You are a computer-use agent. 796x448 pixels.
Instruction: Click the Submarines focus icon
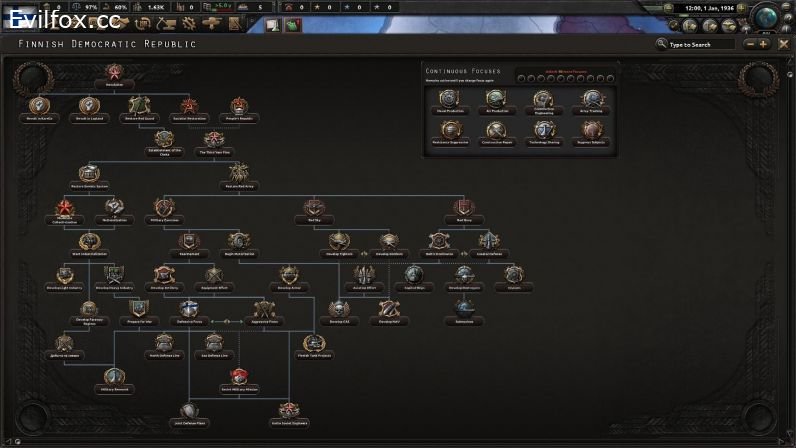[464, 309]
